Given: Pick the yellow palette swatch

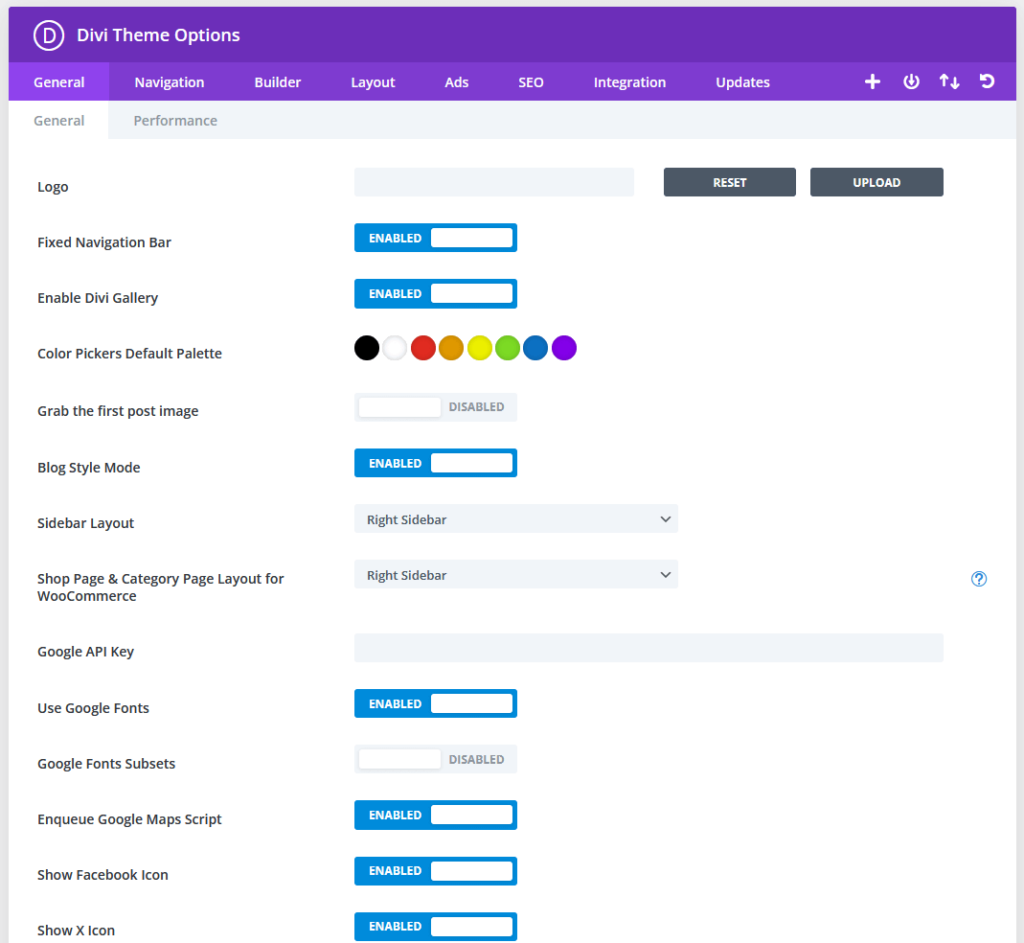Looking at the screenshot, I should 479,348.
